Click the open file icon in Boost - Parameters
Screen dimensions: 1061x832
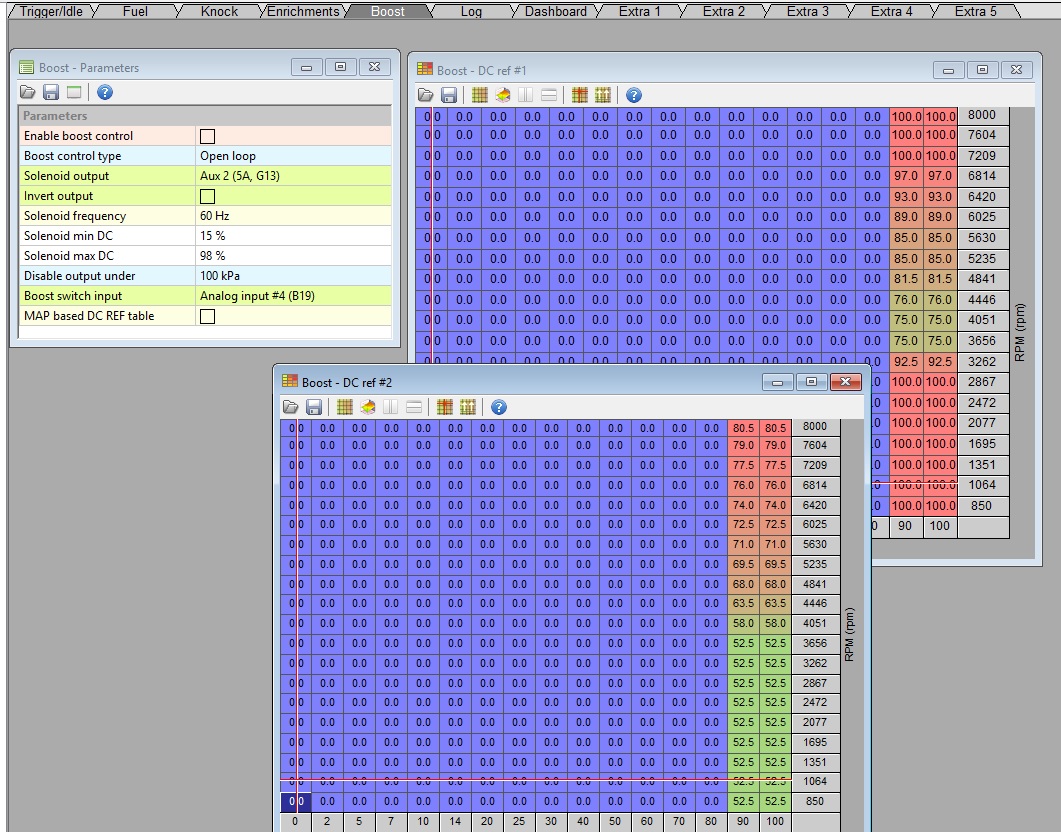(28, 92)
